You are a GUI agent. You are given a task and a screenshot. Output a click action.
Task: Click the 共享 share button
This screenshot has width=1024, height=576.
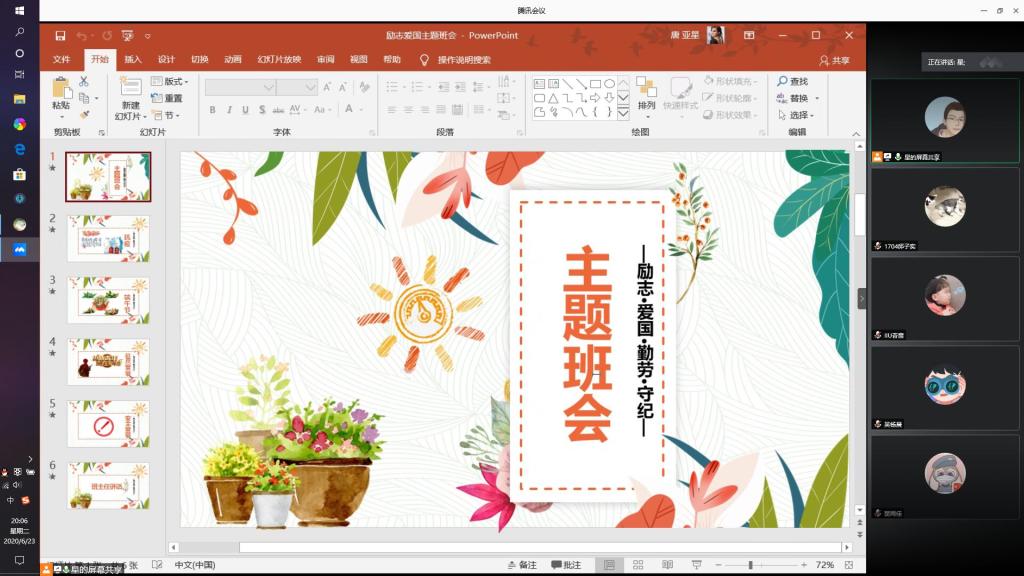click(835, 60)
